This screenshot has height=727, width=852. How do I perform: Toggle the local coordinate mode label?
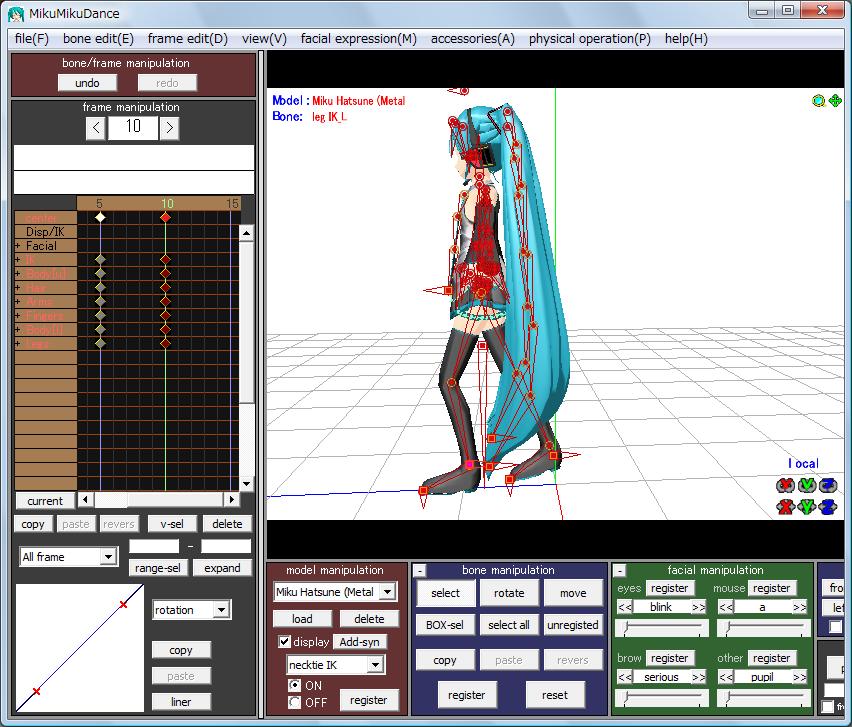(x=803, y=463)
